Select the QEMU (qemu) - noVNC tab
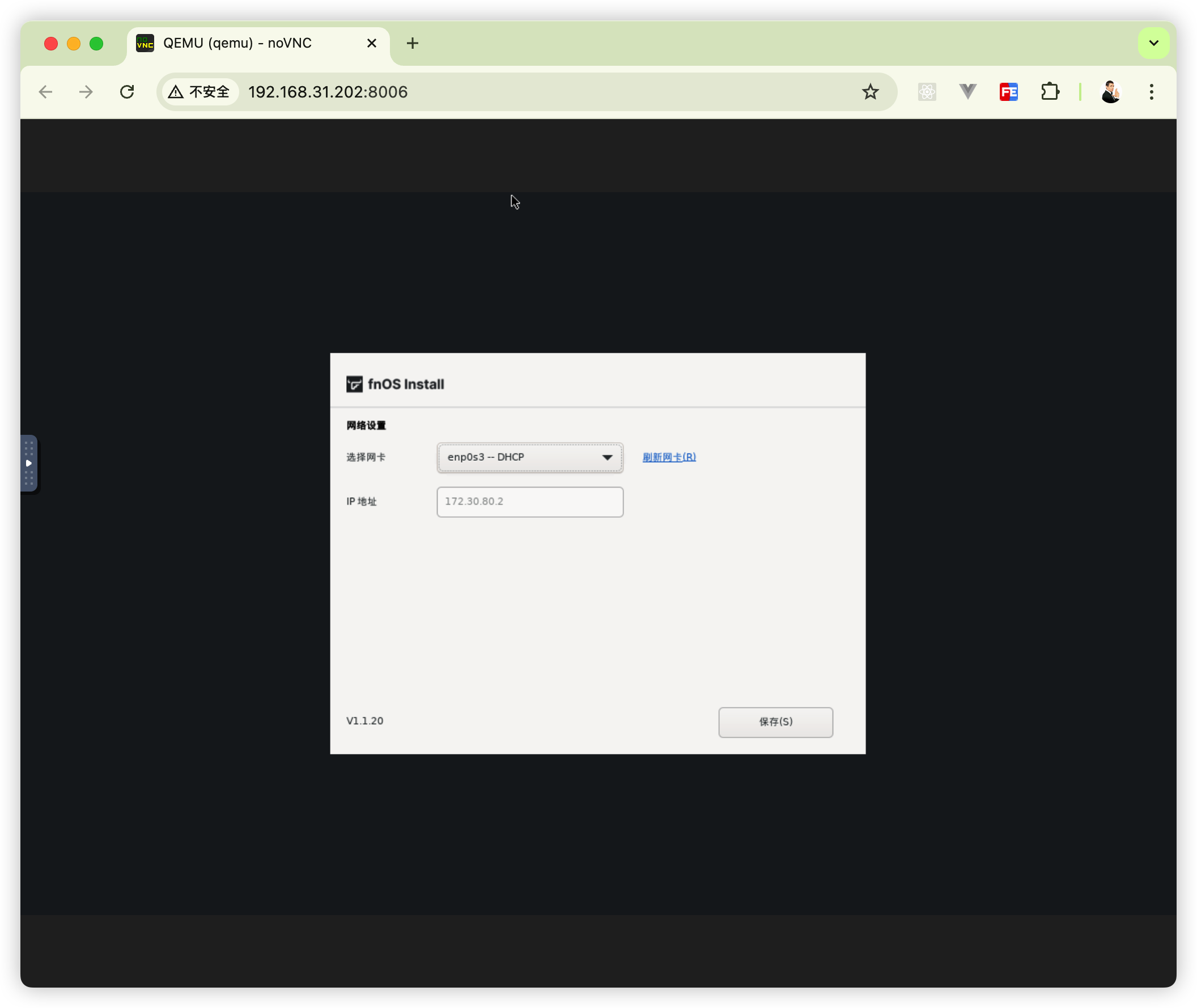1197x1008 pixels. (237, 44)
